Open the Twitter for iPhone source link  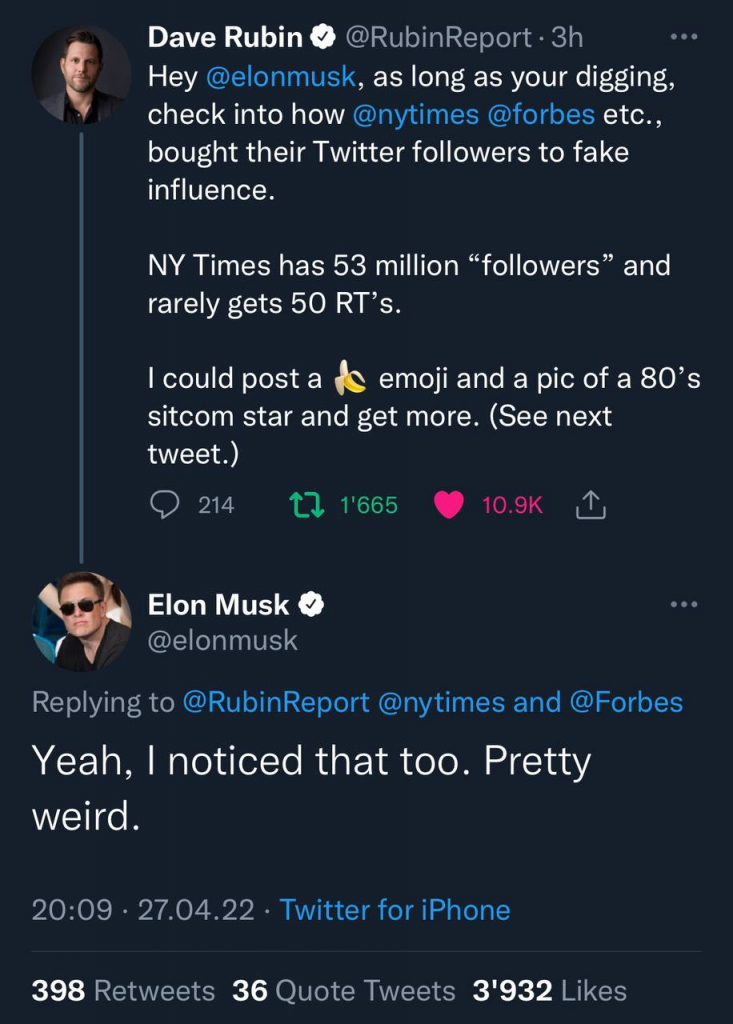[x=395, y=910]
